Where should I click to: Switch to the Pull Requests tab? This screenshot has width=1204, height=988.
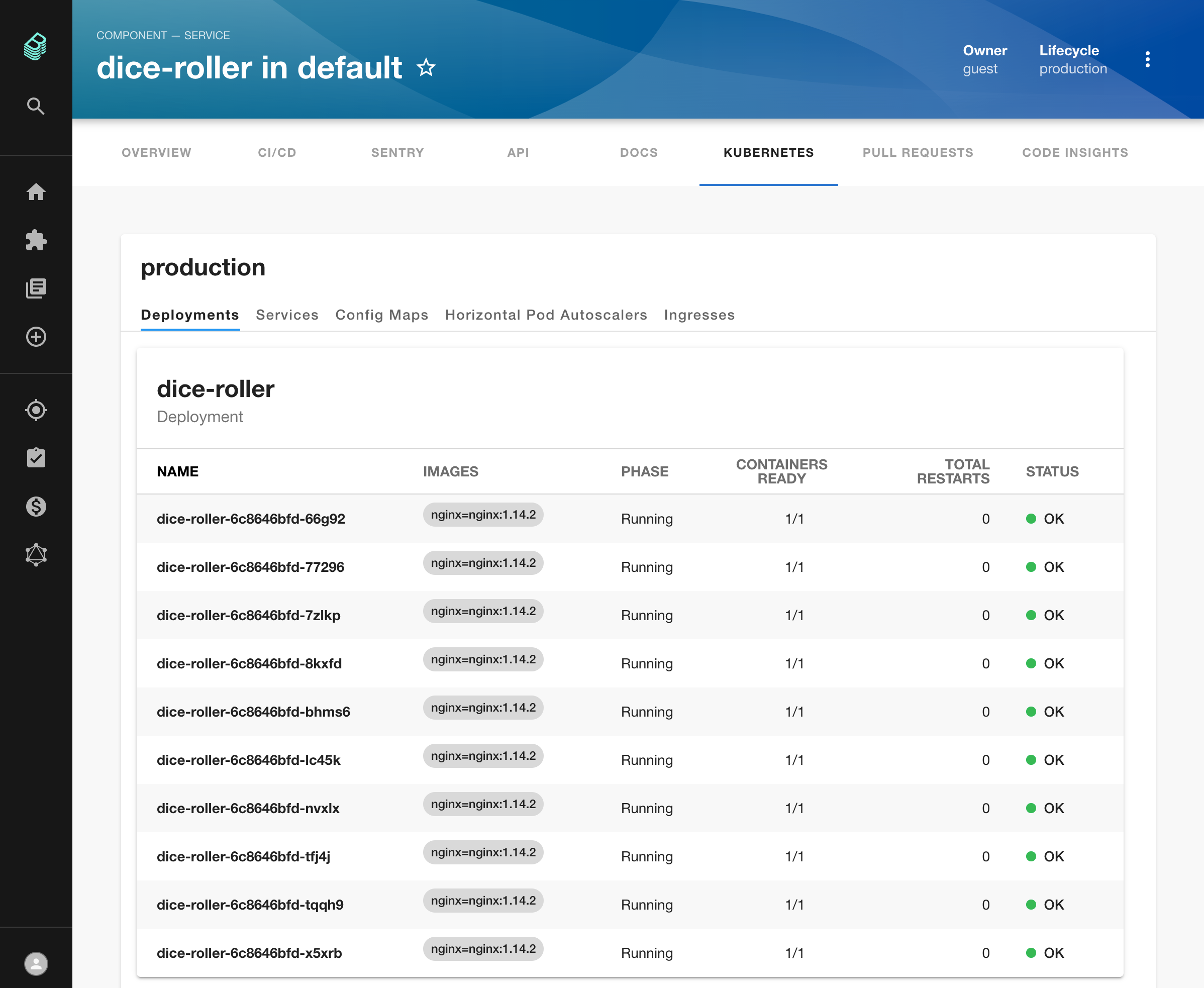[x=917, y=153]
